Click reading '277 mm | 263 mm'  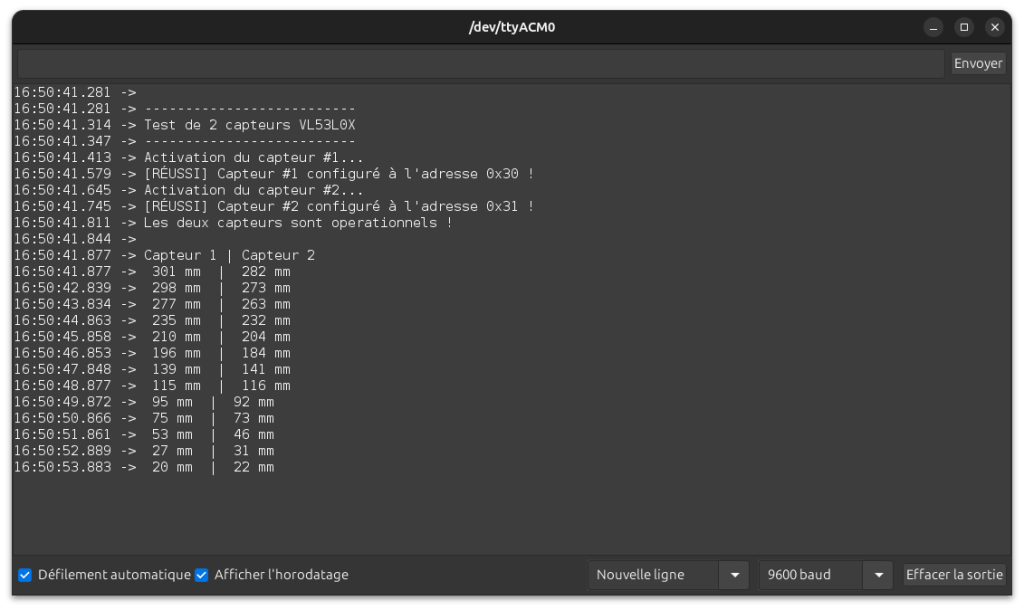click(221, 304)
